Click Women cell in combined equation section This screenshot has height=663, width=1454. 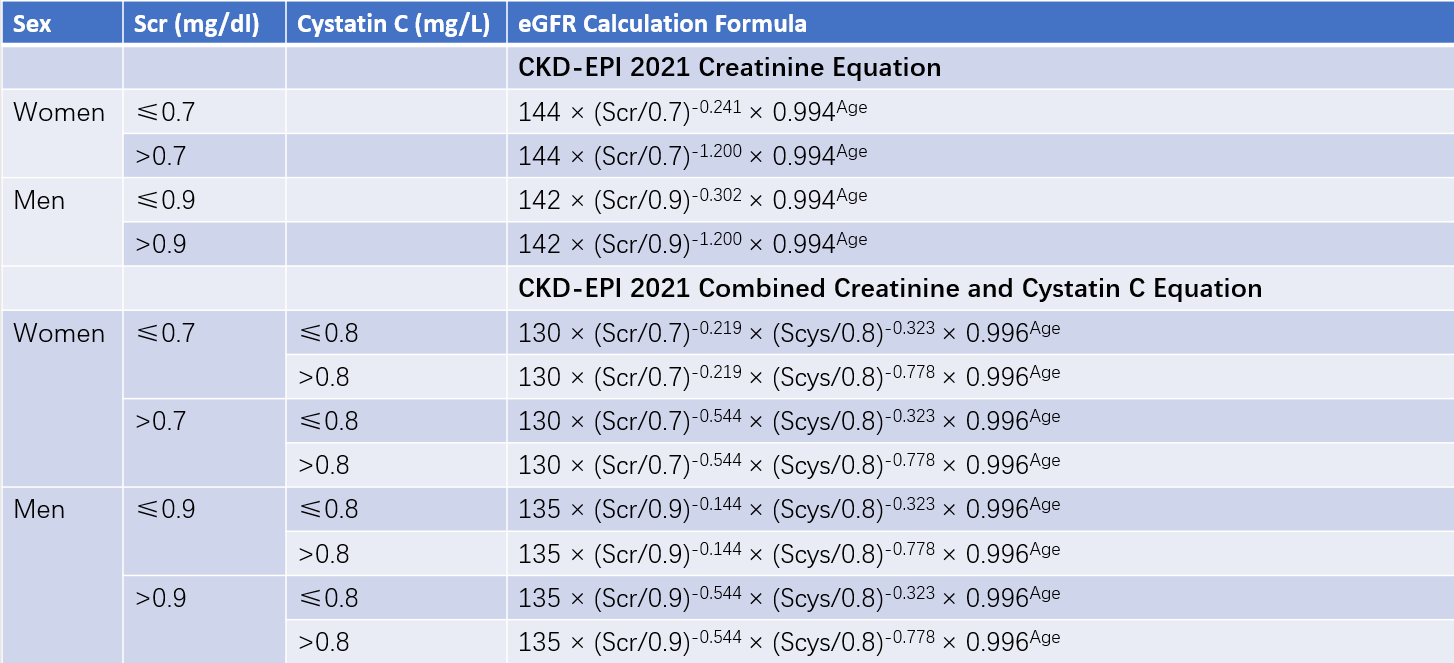tap(59, 334)
